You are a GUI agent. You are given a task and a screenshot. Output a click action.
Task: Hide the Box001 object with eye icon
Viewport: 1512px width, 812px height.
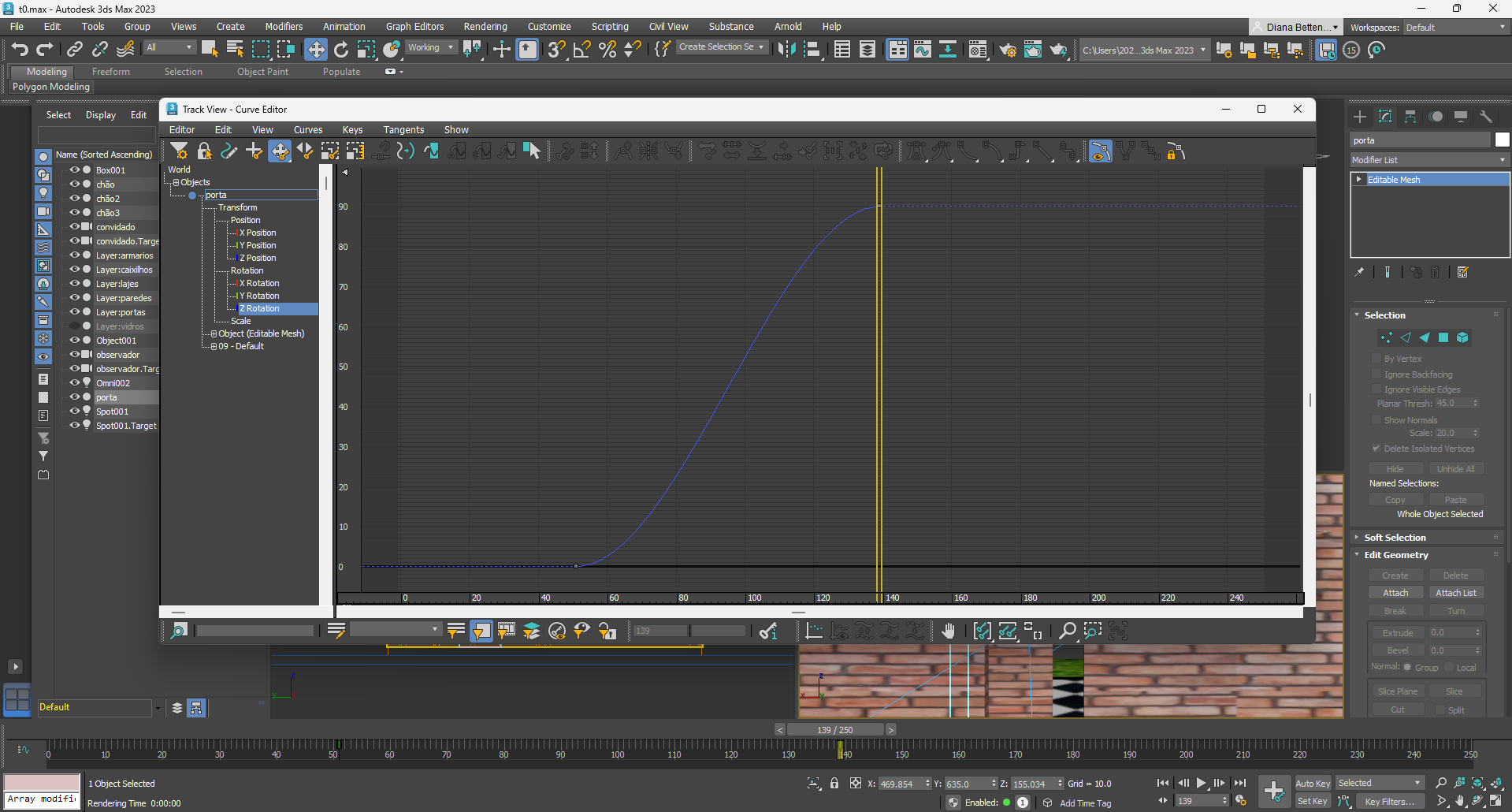(74, 169)
